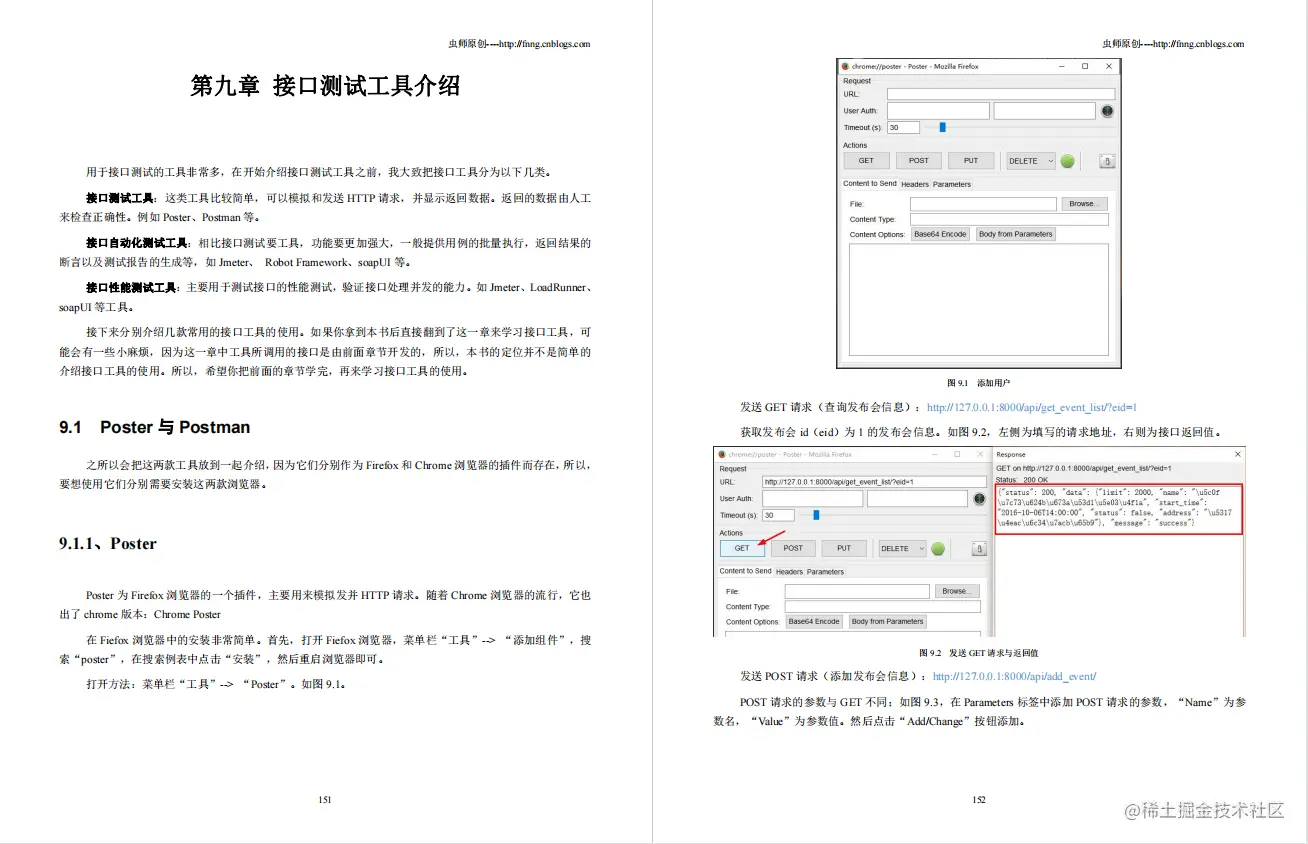This screenshot has height=844, width=1308.
Task: Switch to the Parameters tab
Action: (x=951, y=184)
